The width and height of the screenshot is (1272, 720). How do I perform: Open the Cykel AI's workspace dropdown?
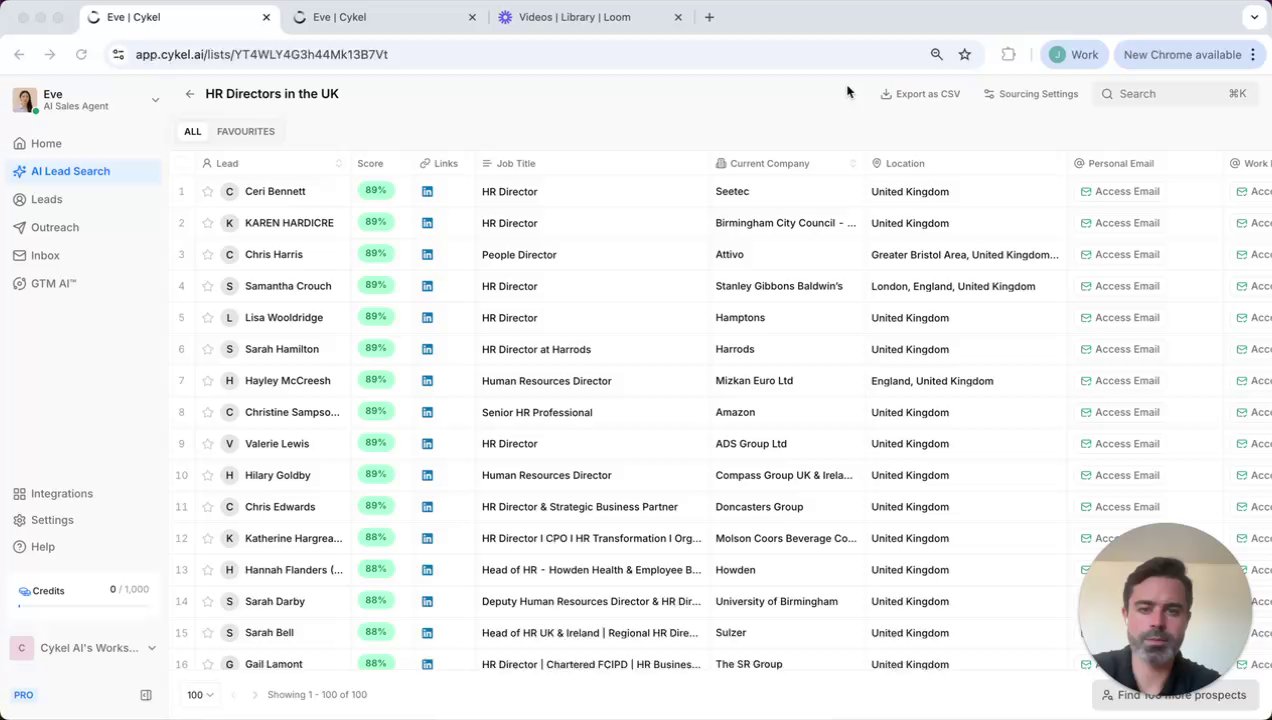click(x=85, y=648)
